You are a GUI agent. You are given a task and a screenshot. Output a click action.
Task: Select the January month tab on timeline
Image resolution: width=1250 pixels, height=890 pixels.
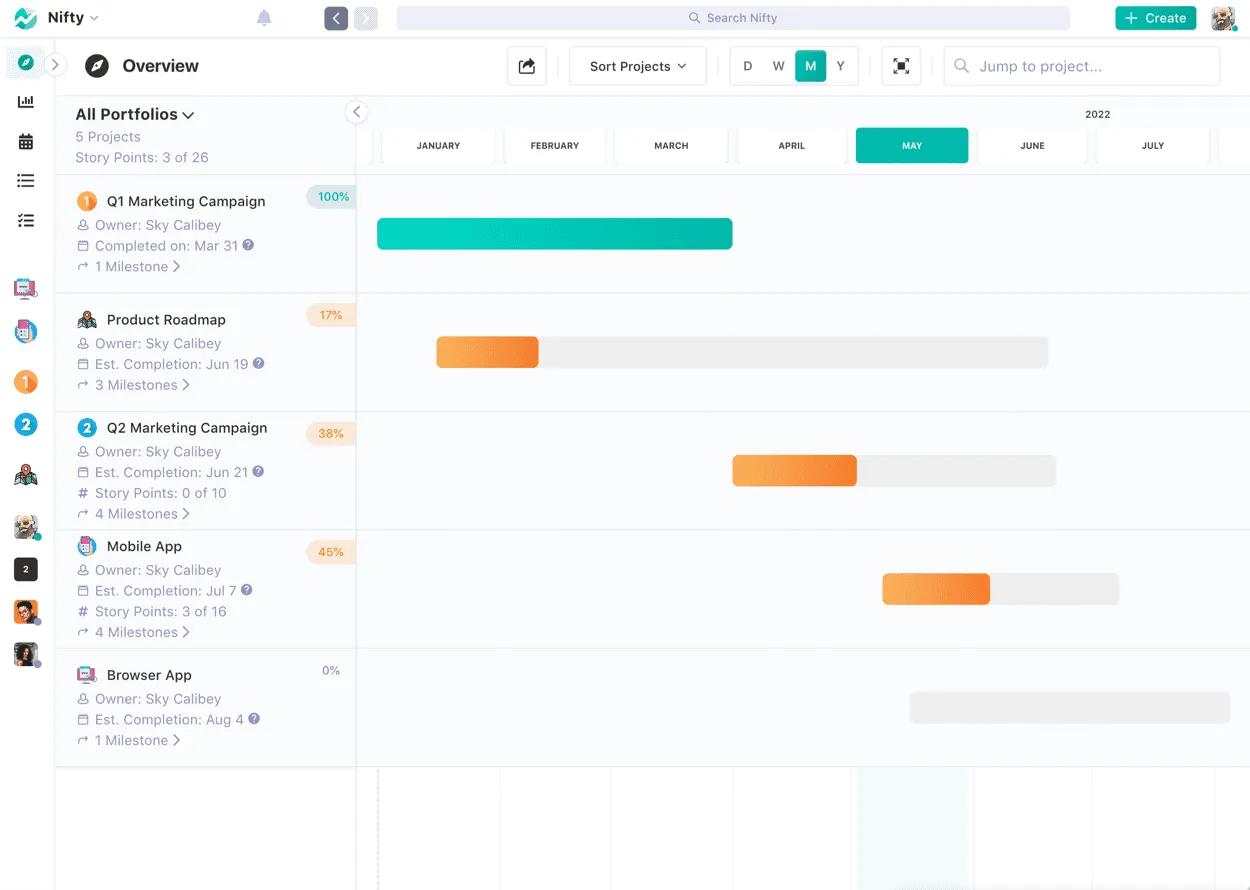(437, 145)
